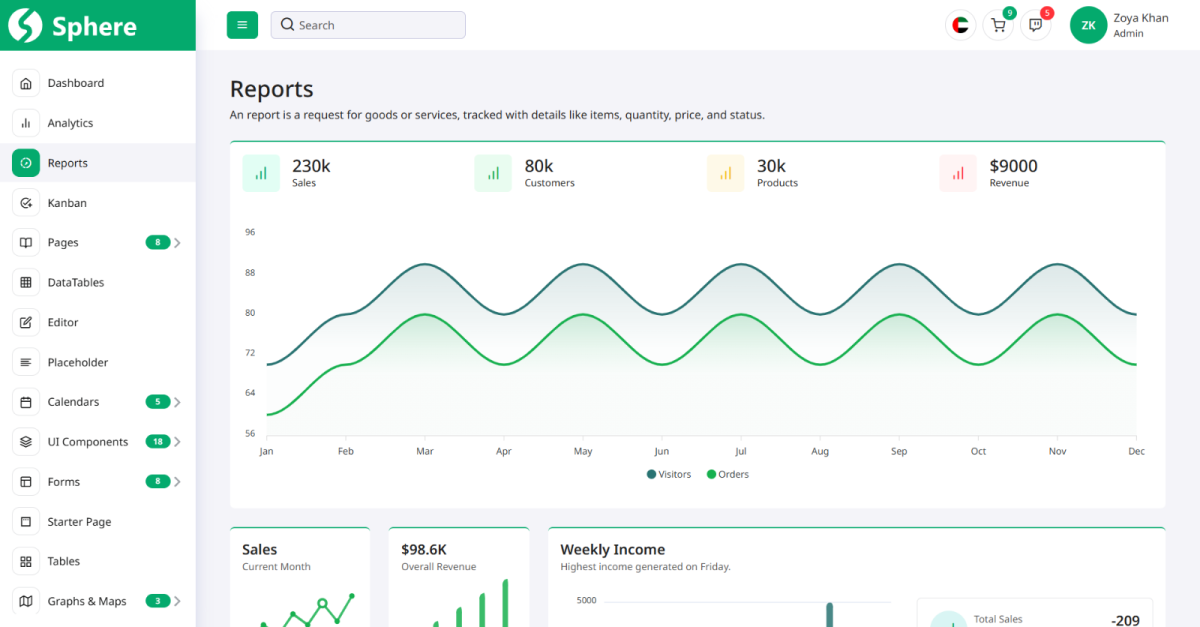This screenshot has height=627, width=1200.
Task: Toggle Orders series in chart legend
Action: tap(728, 474)
